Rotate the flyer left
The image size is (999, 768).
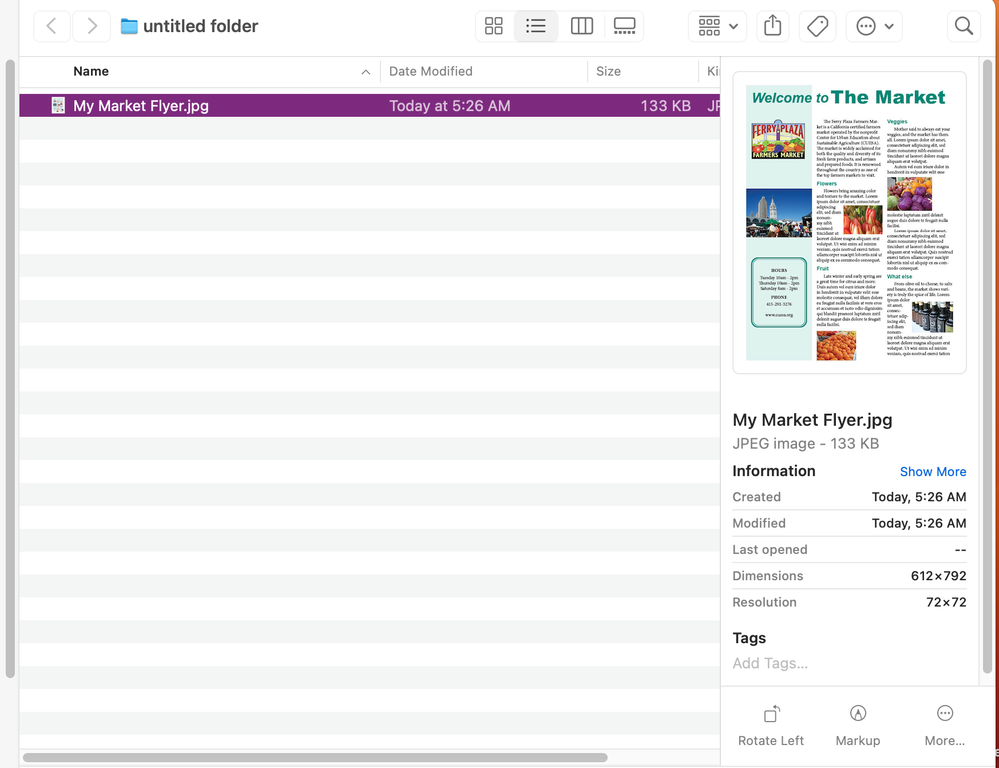770,725
